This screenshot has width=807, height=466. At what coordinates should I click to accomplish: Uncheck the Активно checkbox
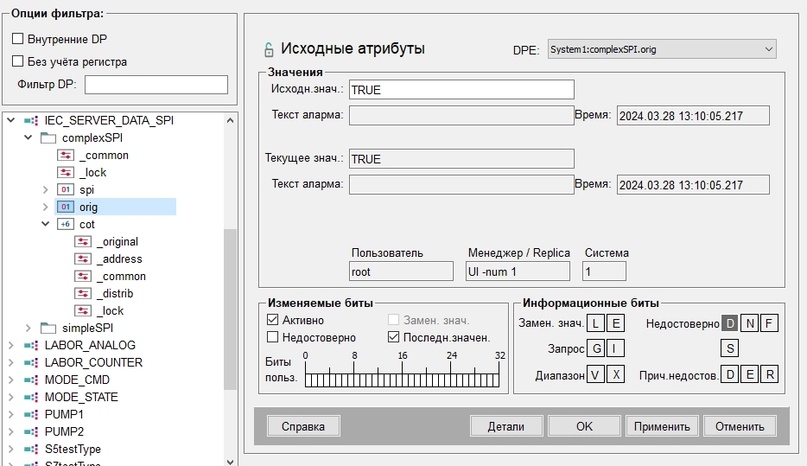(273, 320)
